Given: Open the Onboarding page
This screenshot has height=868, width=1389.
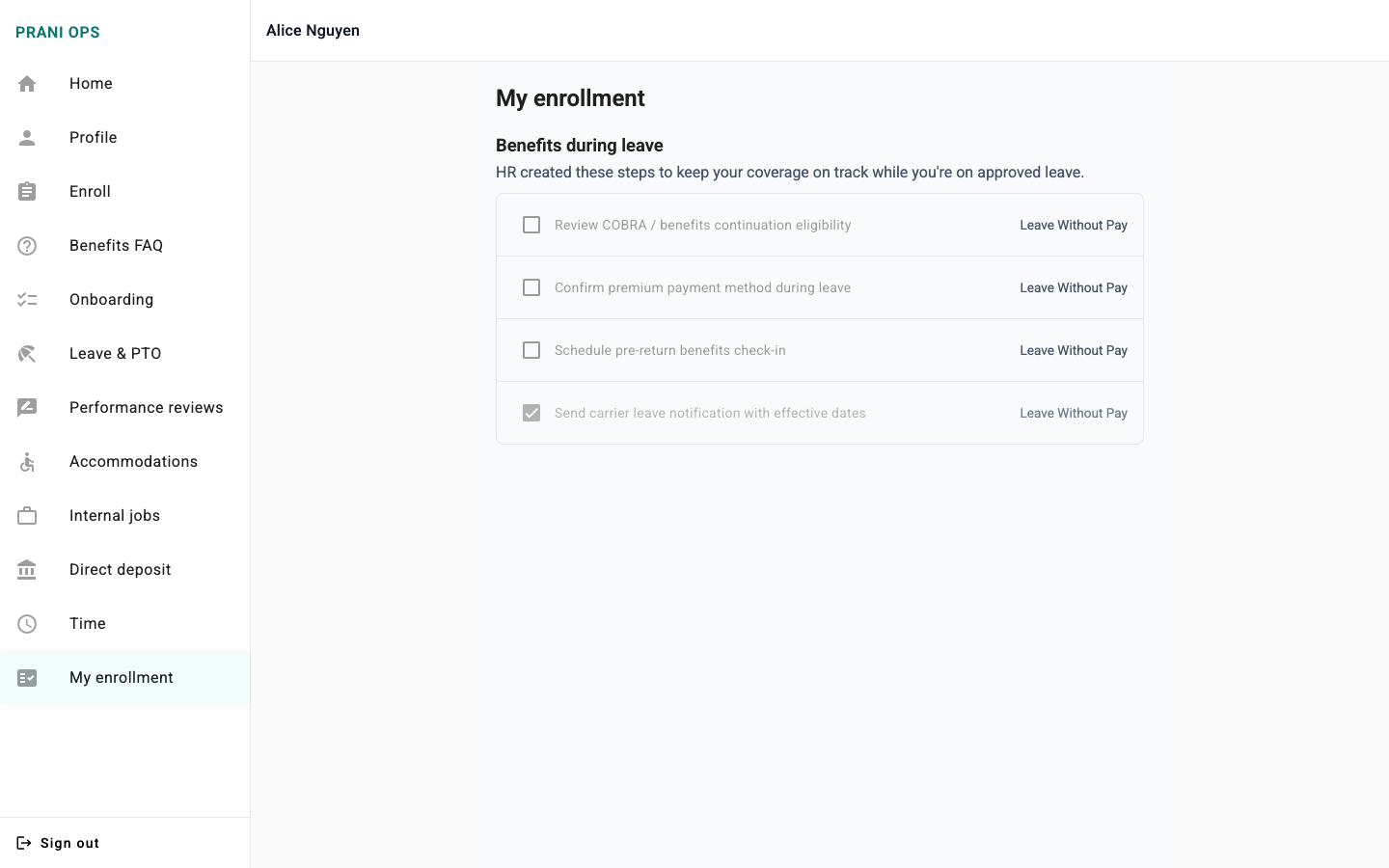Looking at the screenshot, I should coord(125,300).
